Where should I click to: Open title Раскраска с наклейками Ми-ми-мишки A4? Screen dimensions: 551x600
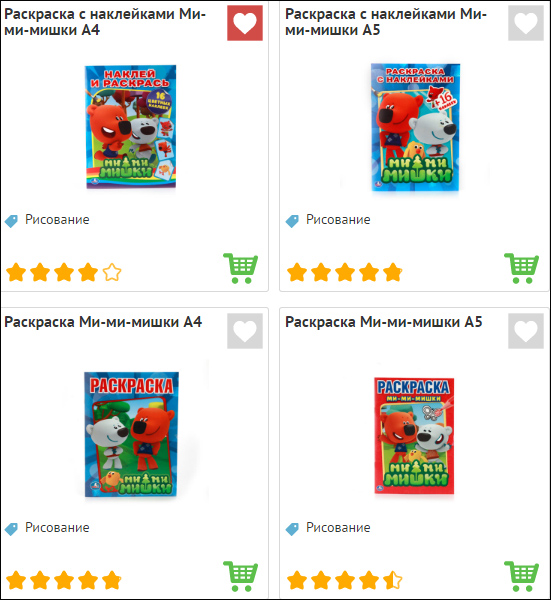pyautogui.click(x=105, y=22)
